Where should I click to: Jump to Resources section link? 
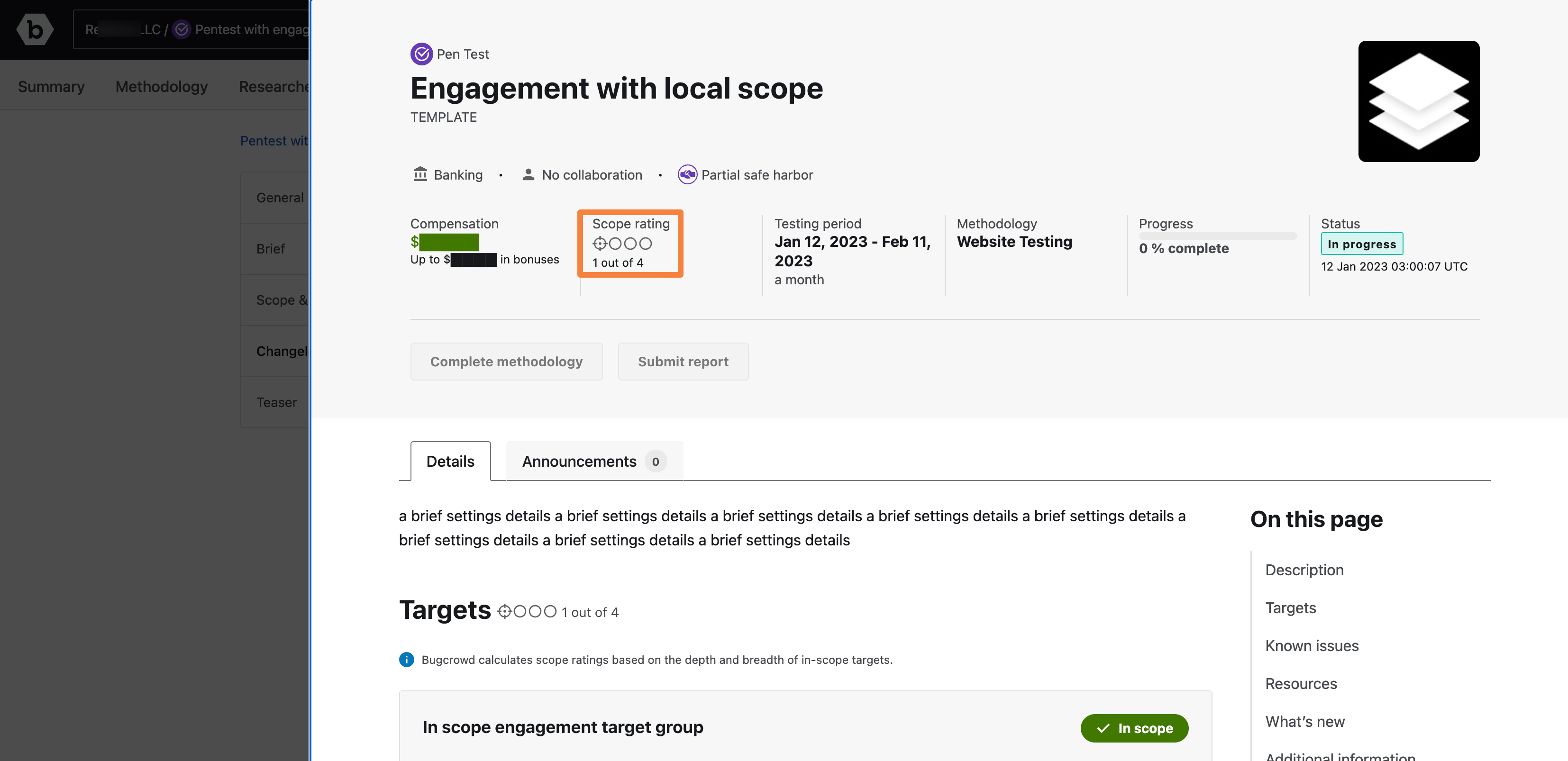point(1301,684)
